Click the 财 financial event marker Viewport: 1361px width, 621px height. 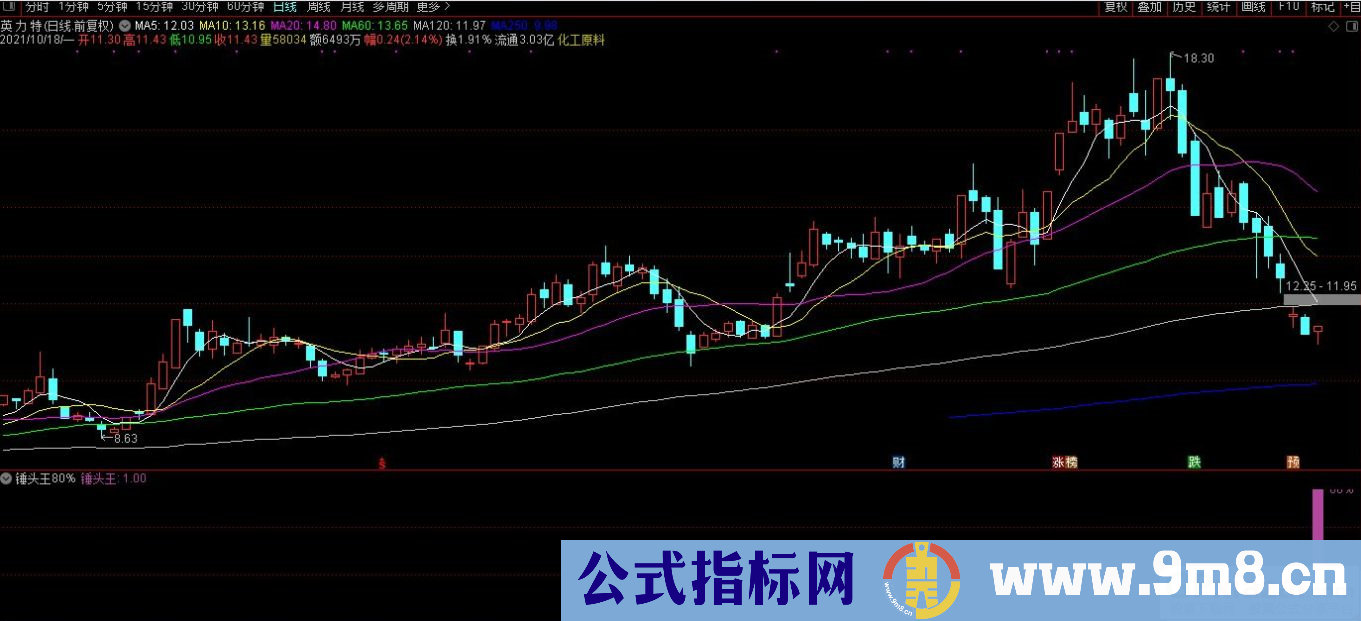point(899,462)
